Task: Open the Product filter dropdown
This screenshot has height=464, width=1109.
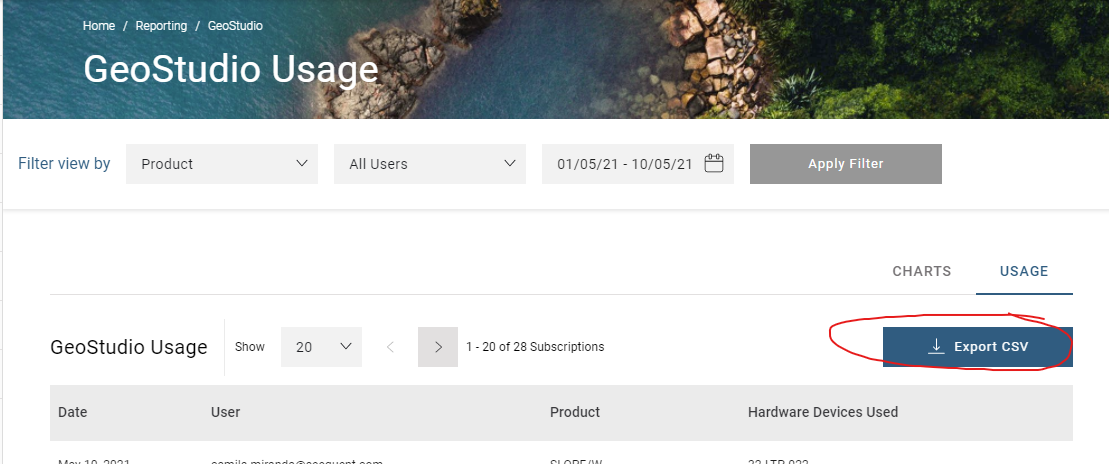Action: click(x=222, y=164)
